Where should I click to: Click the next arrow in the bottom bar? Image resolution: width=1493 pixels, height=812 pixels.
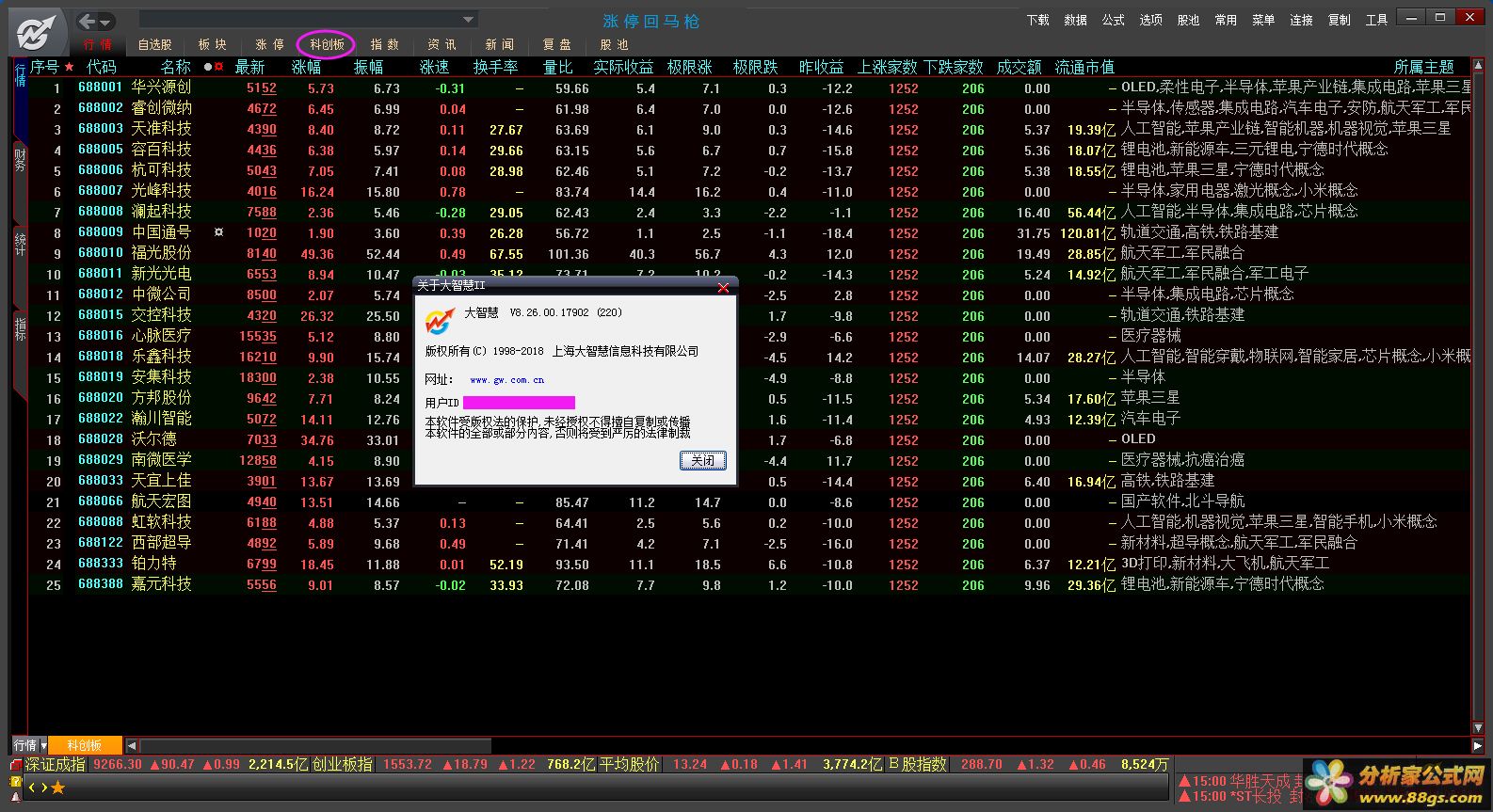click(x=43, y=788)
